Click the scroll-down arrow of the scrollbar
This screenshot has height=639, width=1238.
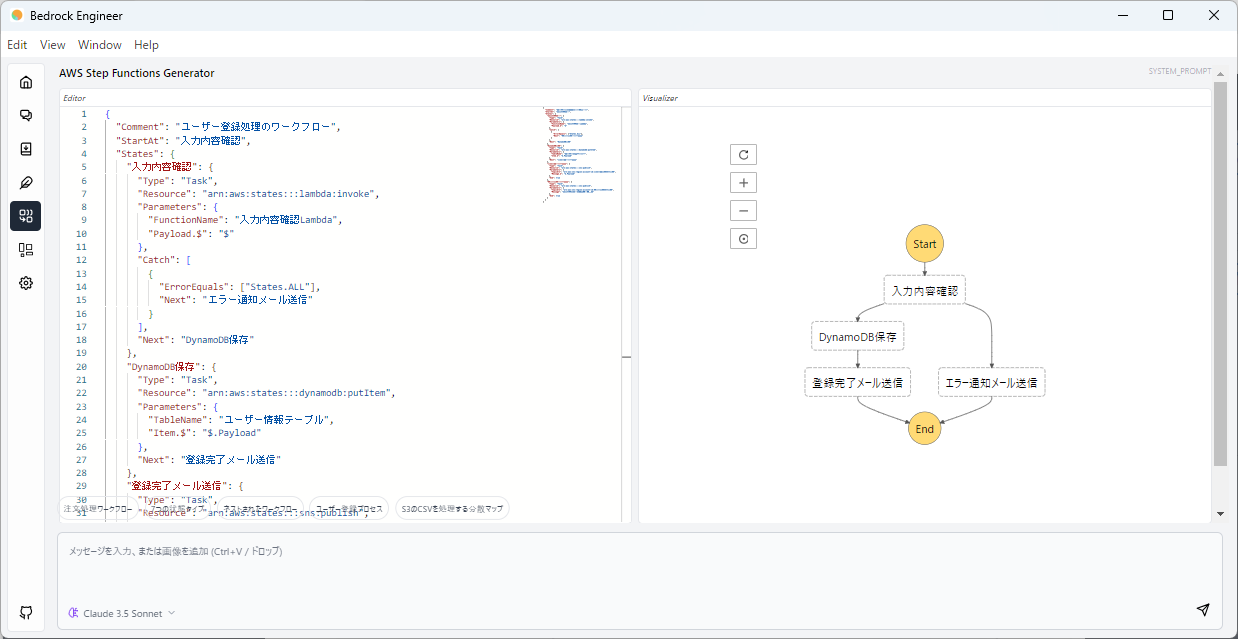point(1220,514)
